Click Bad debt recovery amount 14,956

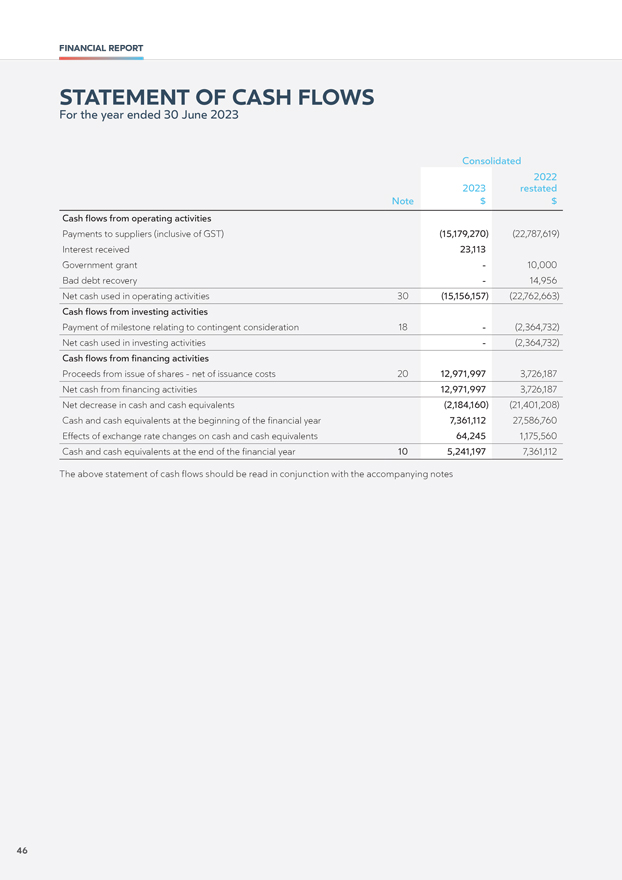tap(543, 281)
